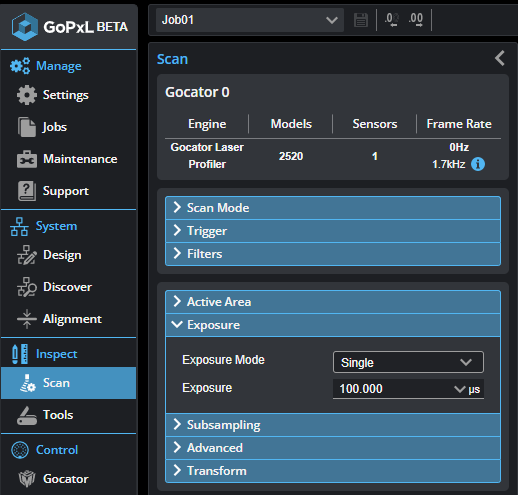518x495 pixels.
Task: Click the Gocator Laser Profiler engine cell
Action: coord(207,156)
